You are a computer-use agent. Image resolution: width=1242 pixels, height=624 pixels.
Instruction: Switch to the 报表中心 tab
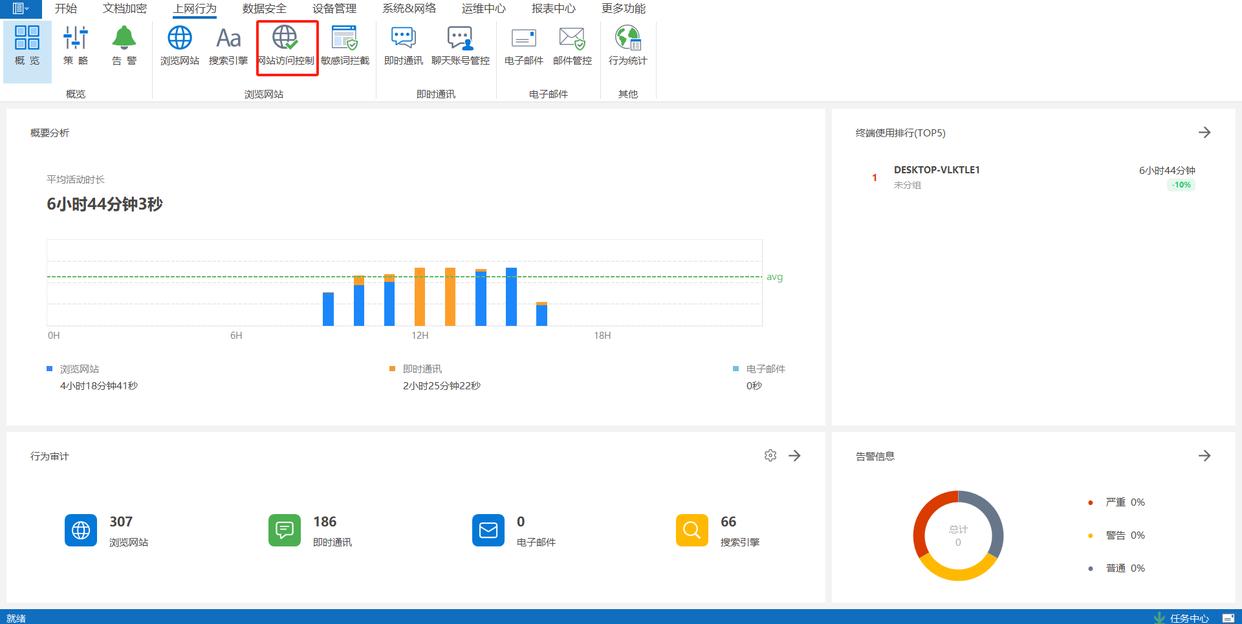pyautogui.click(x=553, y=8)
